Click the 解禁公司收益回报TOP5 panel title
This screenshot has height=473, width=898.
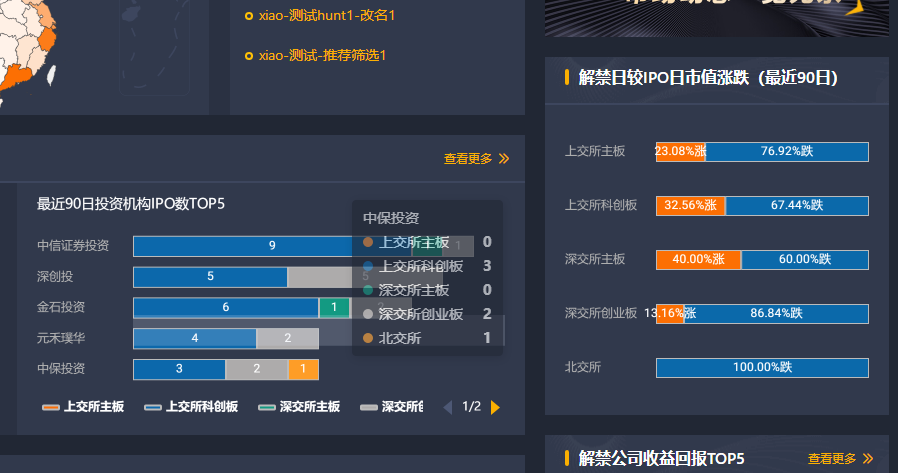click(661, 459)
